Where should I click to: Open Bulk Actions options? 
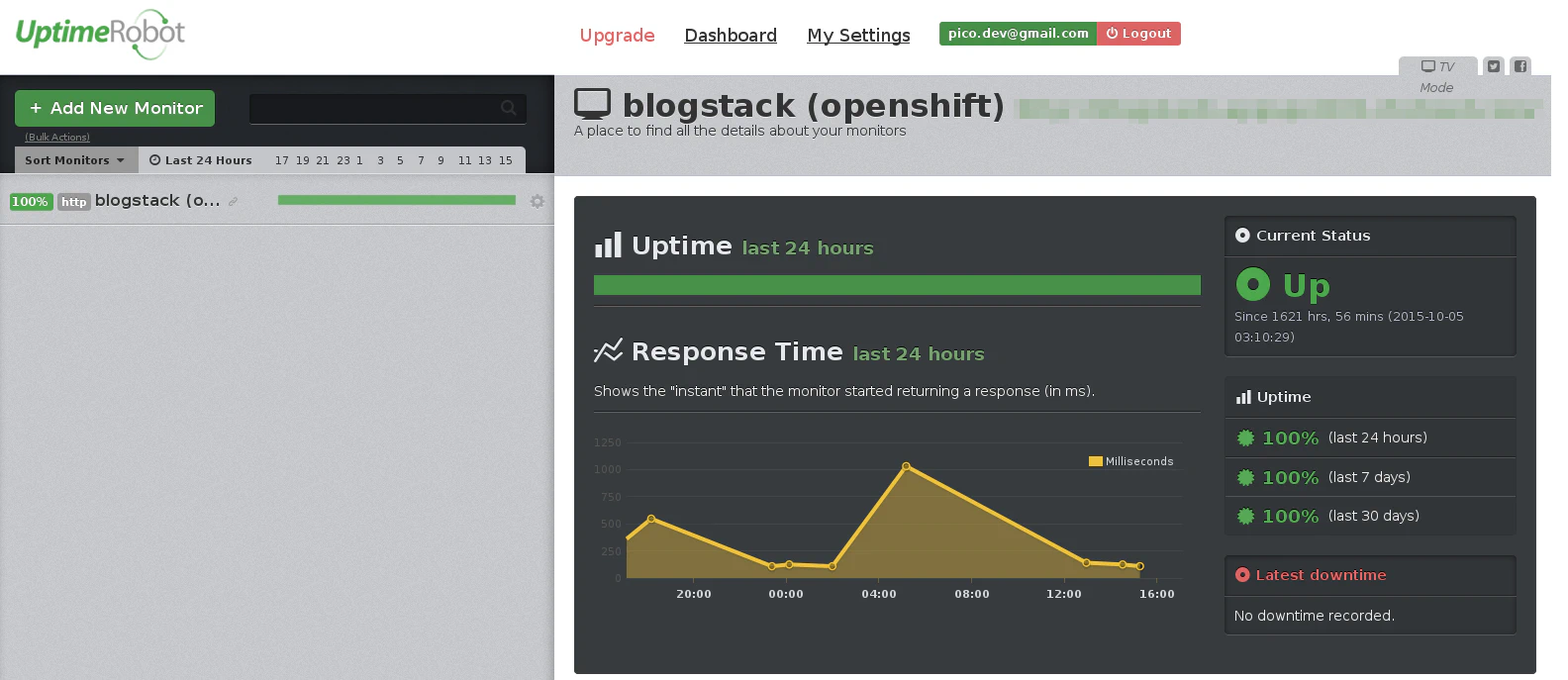tap(57, 138)
